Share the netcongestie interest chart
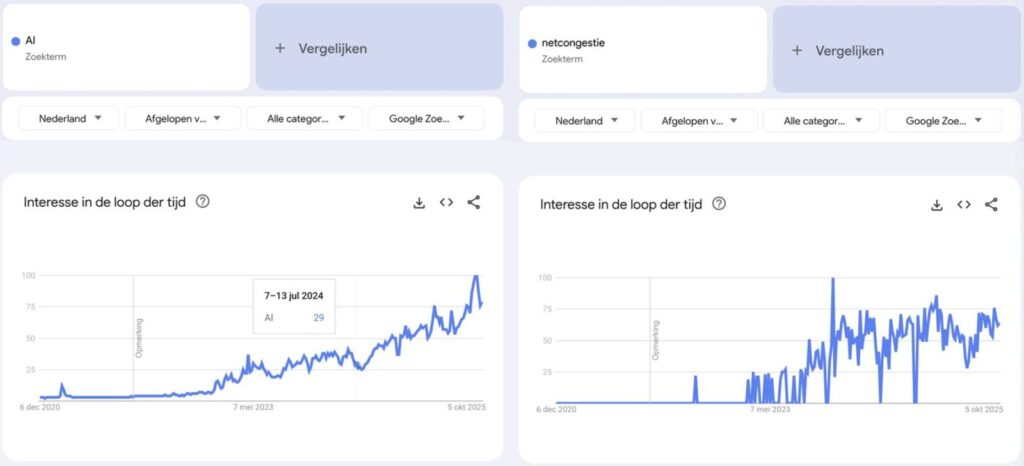This screenshot has width=1024, height=466. [991, 205]
